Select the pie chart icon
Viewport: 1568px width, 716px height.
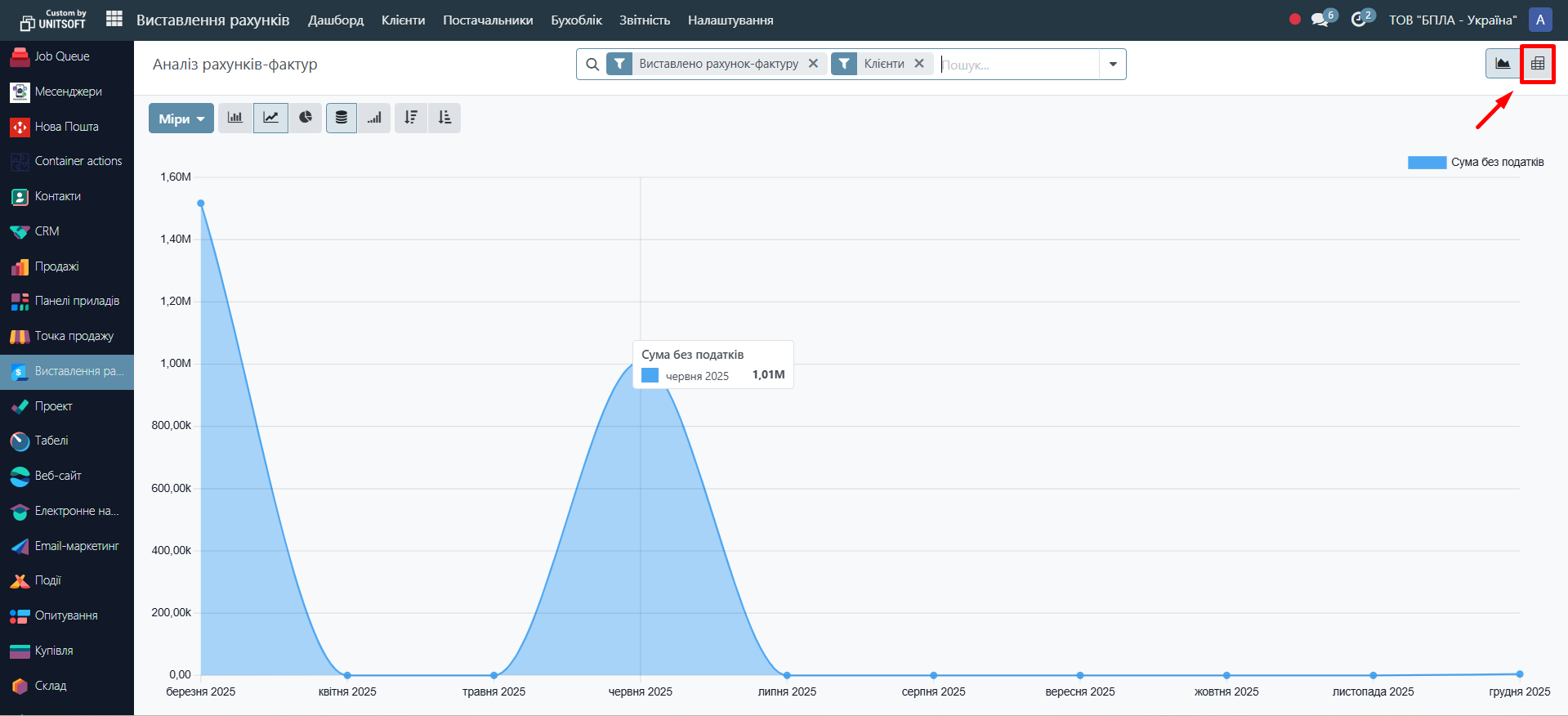tap(306, 118)
